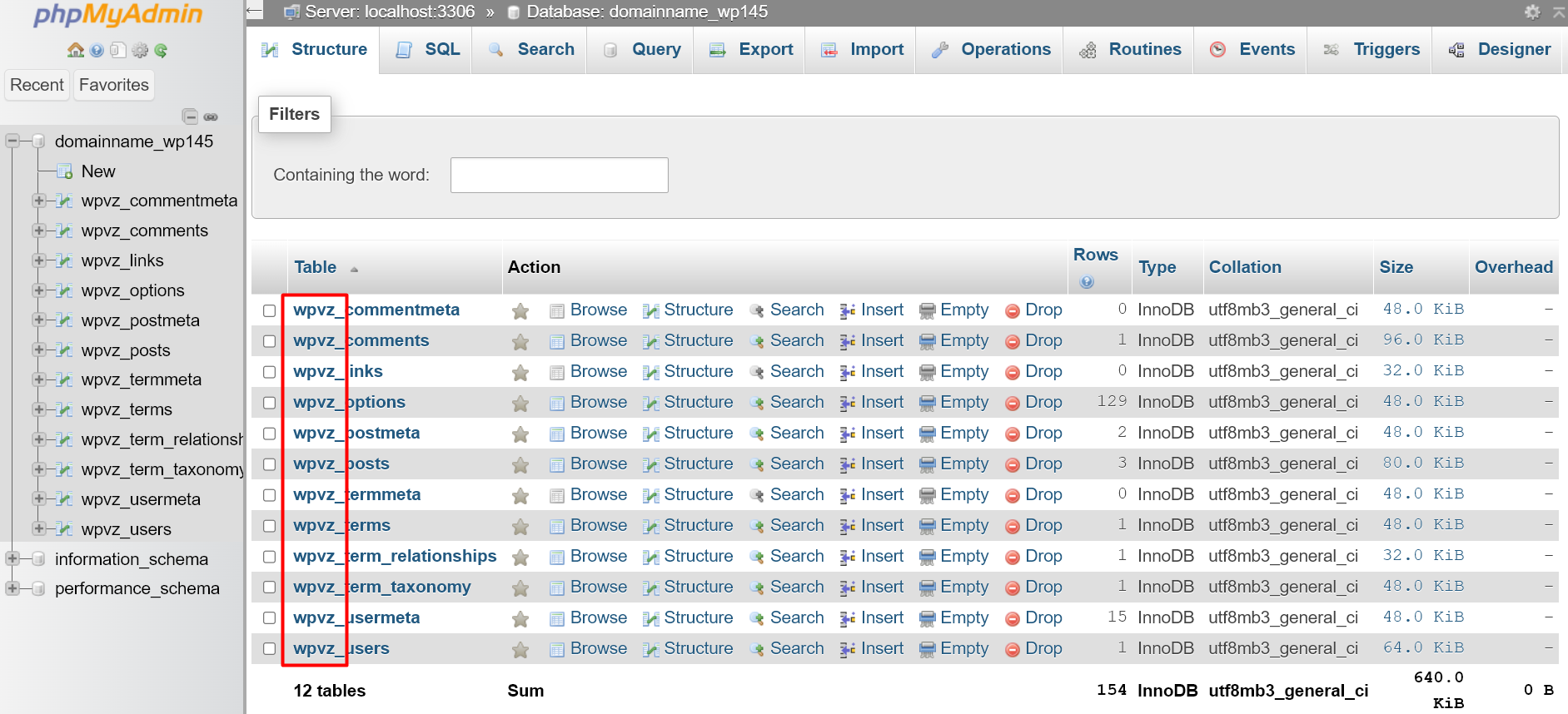Click the 'Containing the word' filter field
Image resolution: width=1568 pixels, height=714 pixels.
[x=560, y=176]
